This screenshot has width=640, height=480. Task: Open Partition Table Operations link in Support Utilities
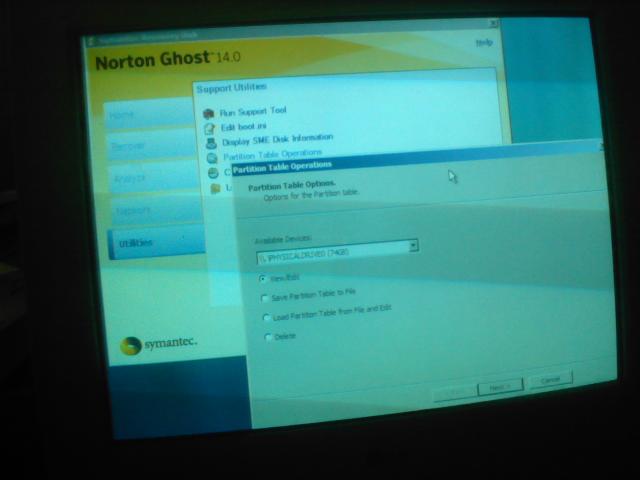point(273,155)
